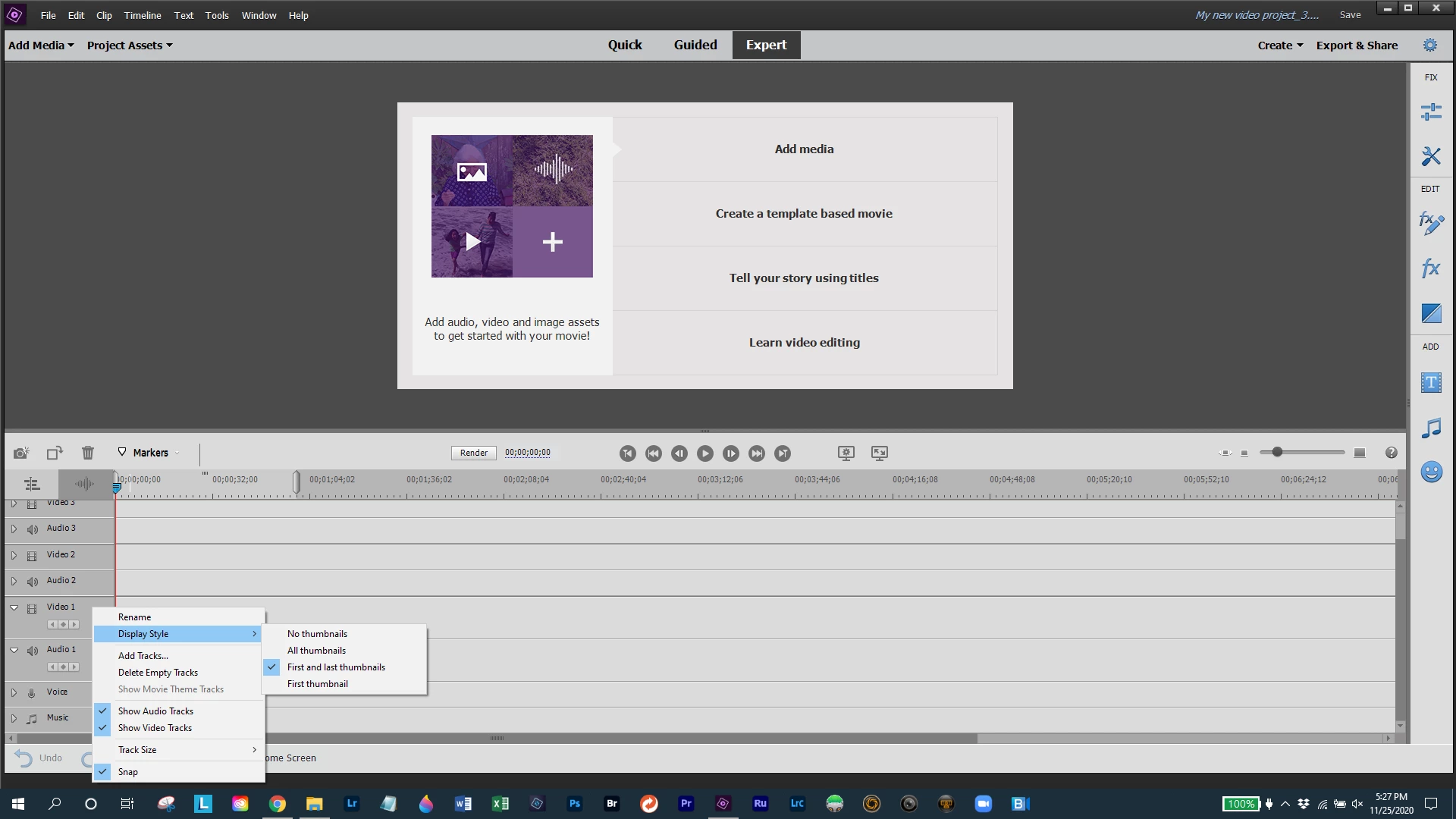Image resolution: width=1456 pixels, height=819 pixels.
Task: Open the Music note panel icon
Action: [1430, 428]
